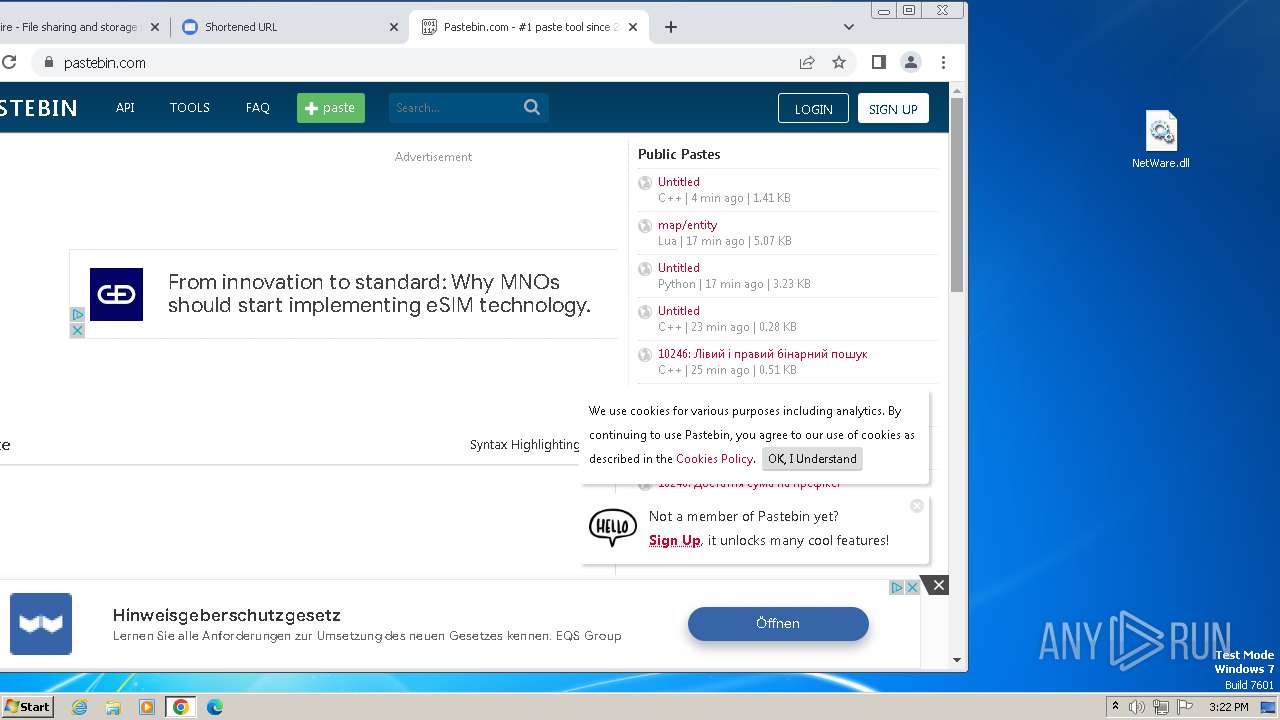Open the Chrome three-dot menu
The width and height of the screenshot is (1280, 720).
tap(943, 62)
